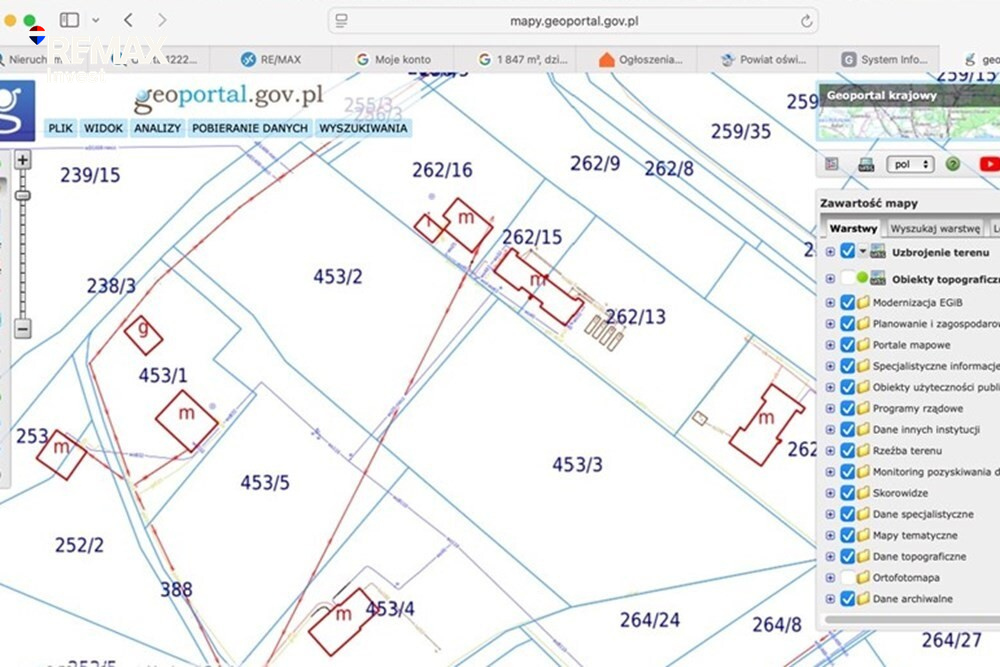Uncheck the Modernizacja EGiB checkbox
1000x667 pixels.
pyautogui.click(x=847, y=302)
